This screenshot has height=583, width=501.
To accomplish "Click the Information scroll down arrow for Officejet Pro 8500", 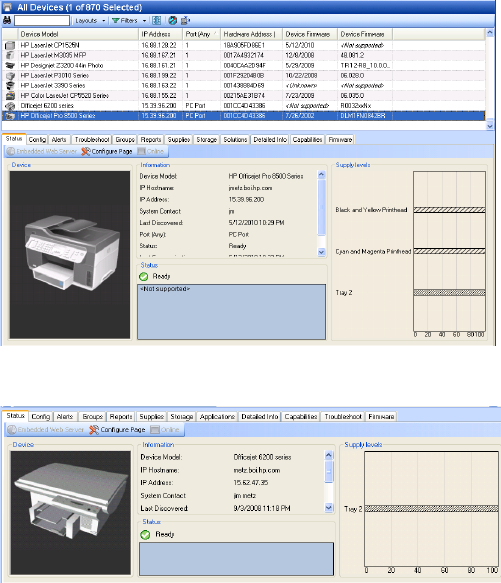I will (x=322, y=252).
